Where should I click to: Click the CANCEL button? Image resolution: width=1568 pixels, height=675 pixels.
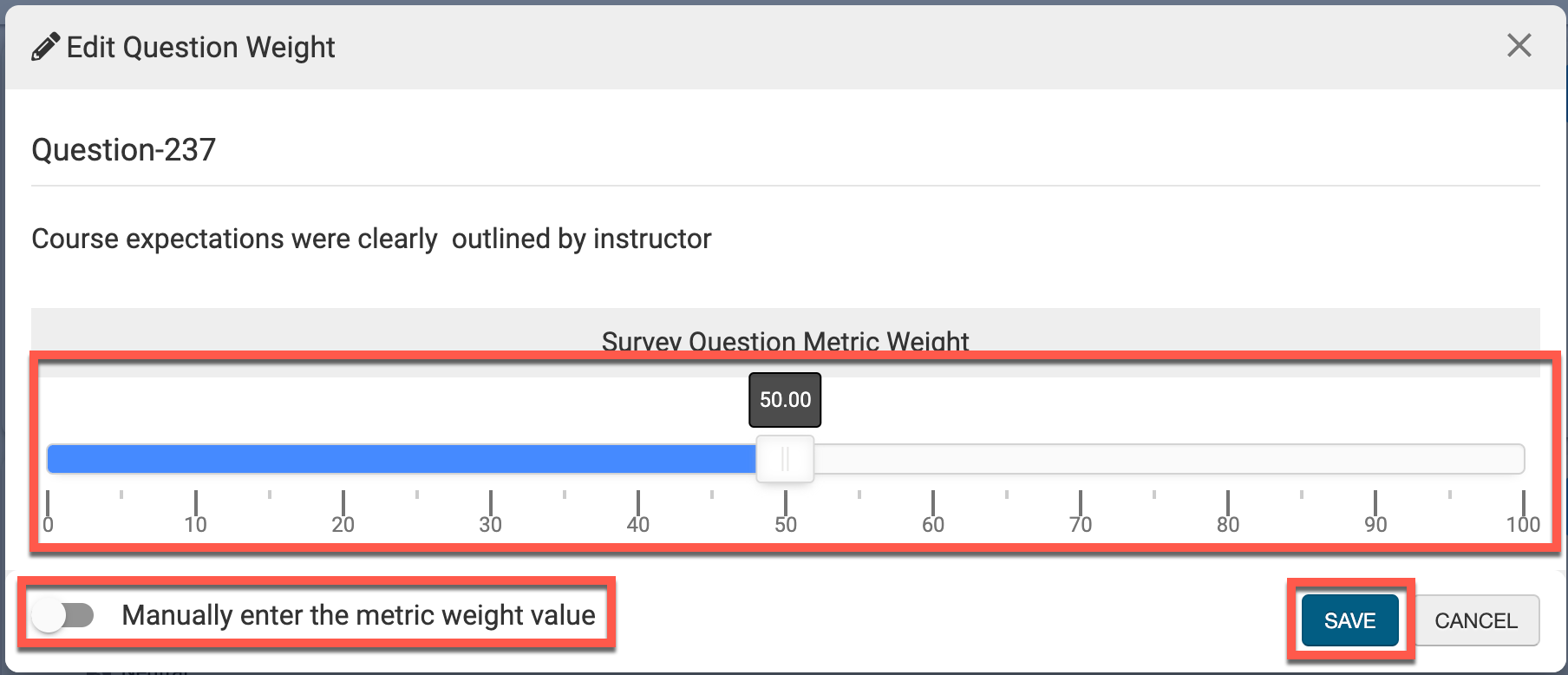1475,620
